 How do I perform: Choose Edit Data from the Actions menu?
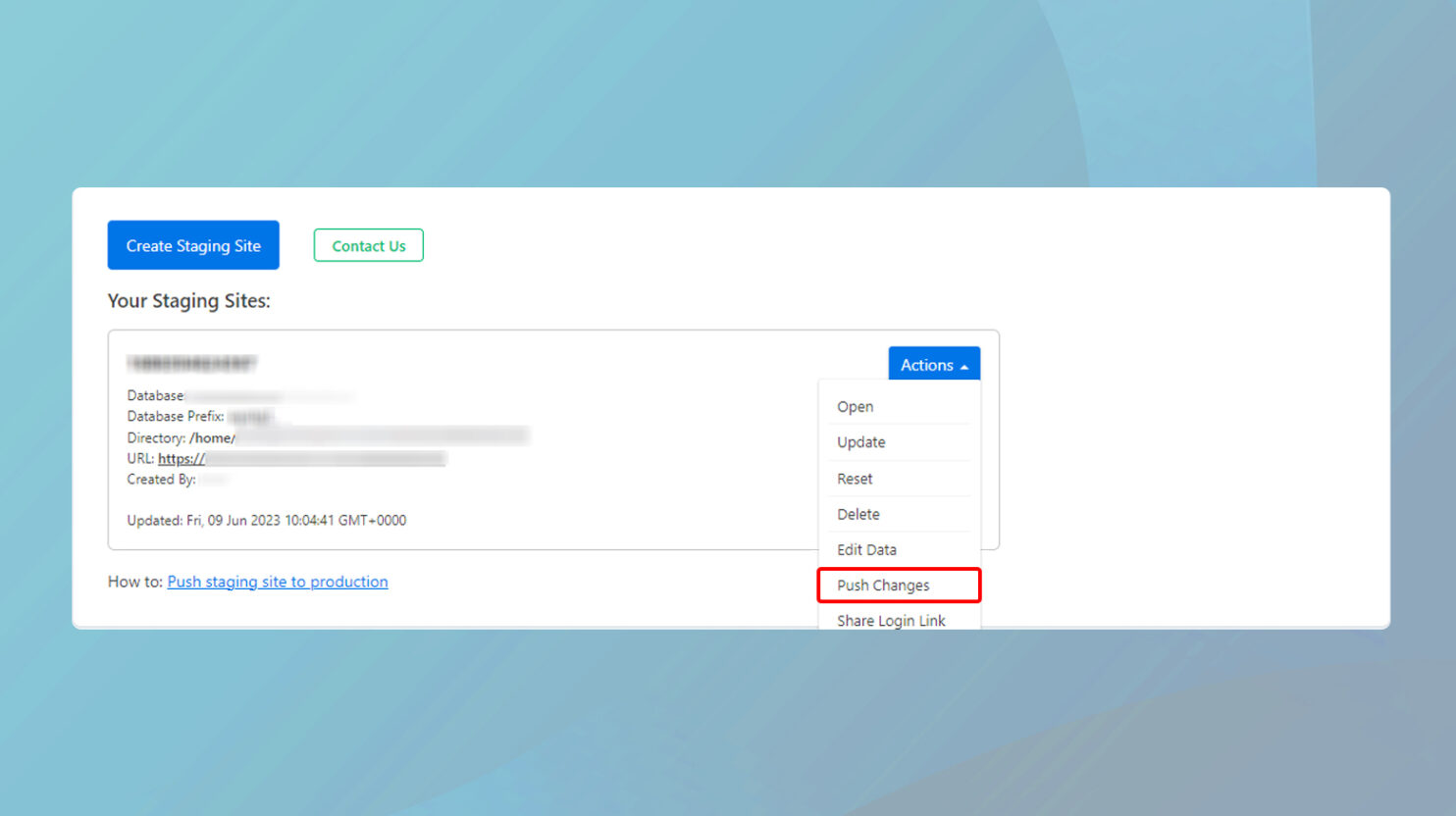coord(866,549)
